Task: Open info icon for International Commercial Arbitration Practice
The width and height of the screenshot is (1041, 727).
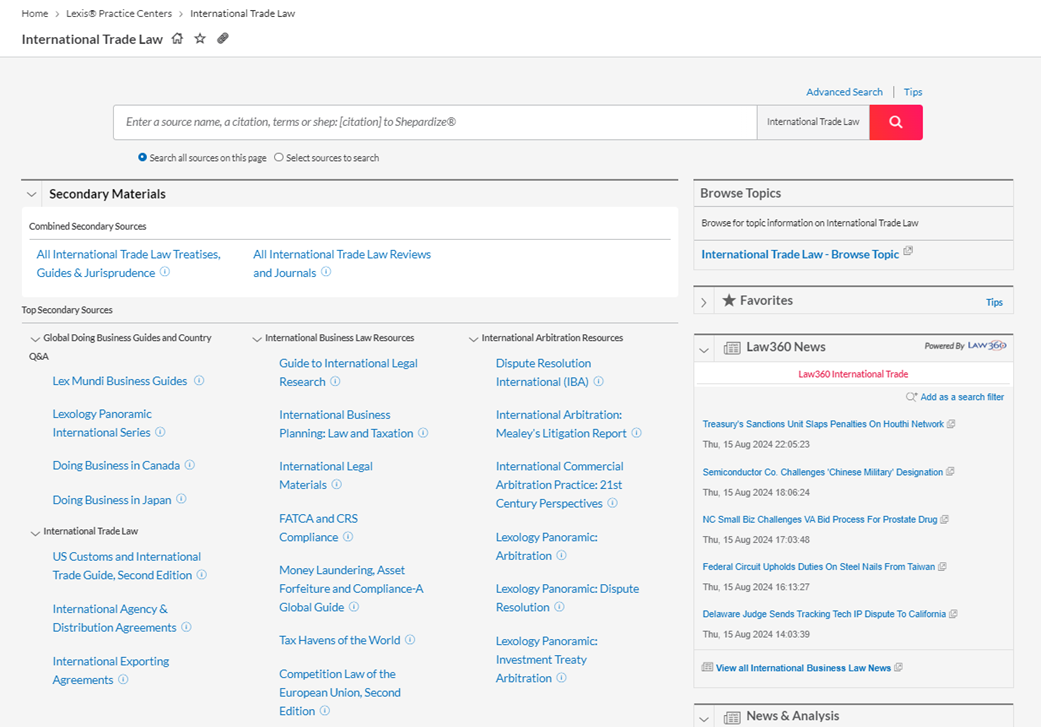Action: (612, 503)
